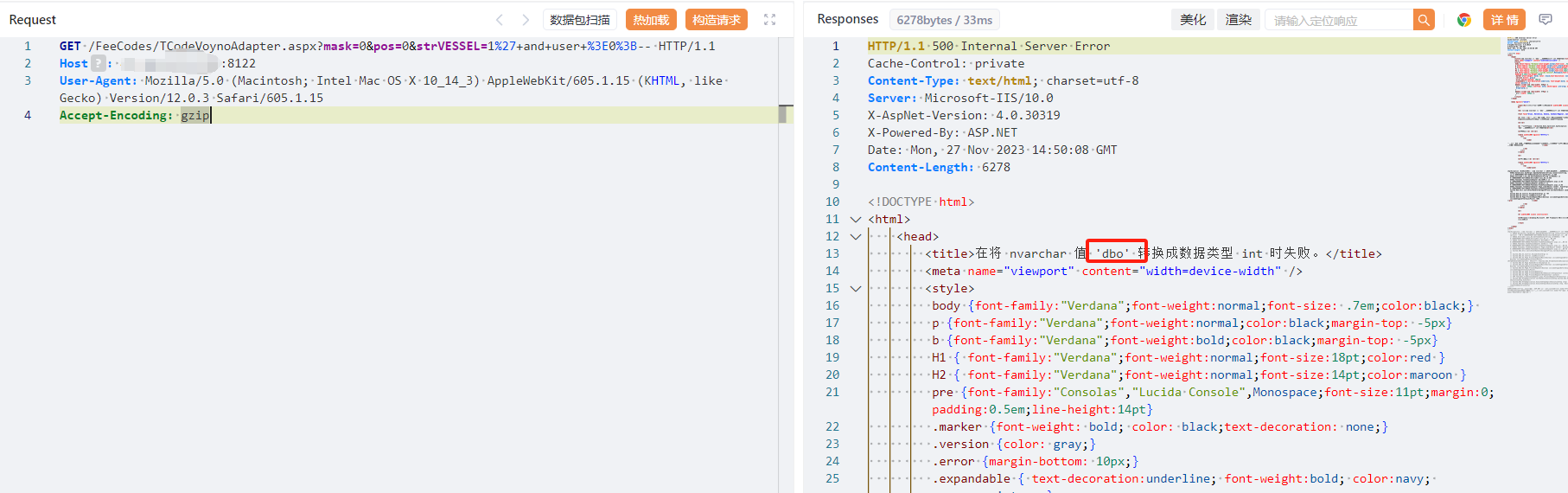Viewport: 1568px width, 493px height.
Task: Open response in Chrome browser icon
Action: tap(1463, 20)
